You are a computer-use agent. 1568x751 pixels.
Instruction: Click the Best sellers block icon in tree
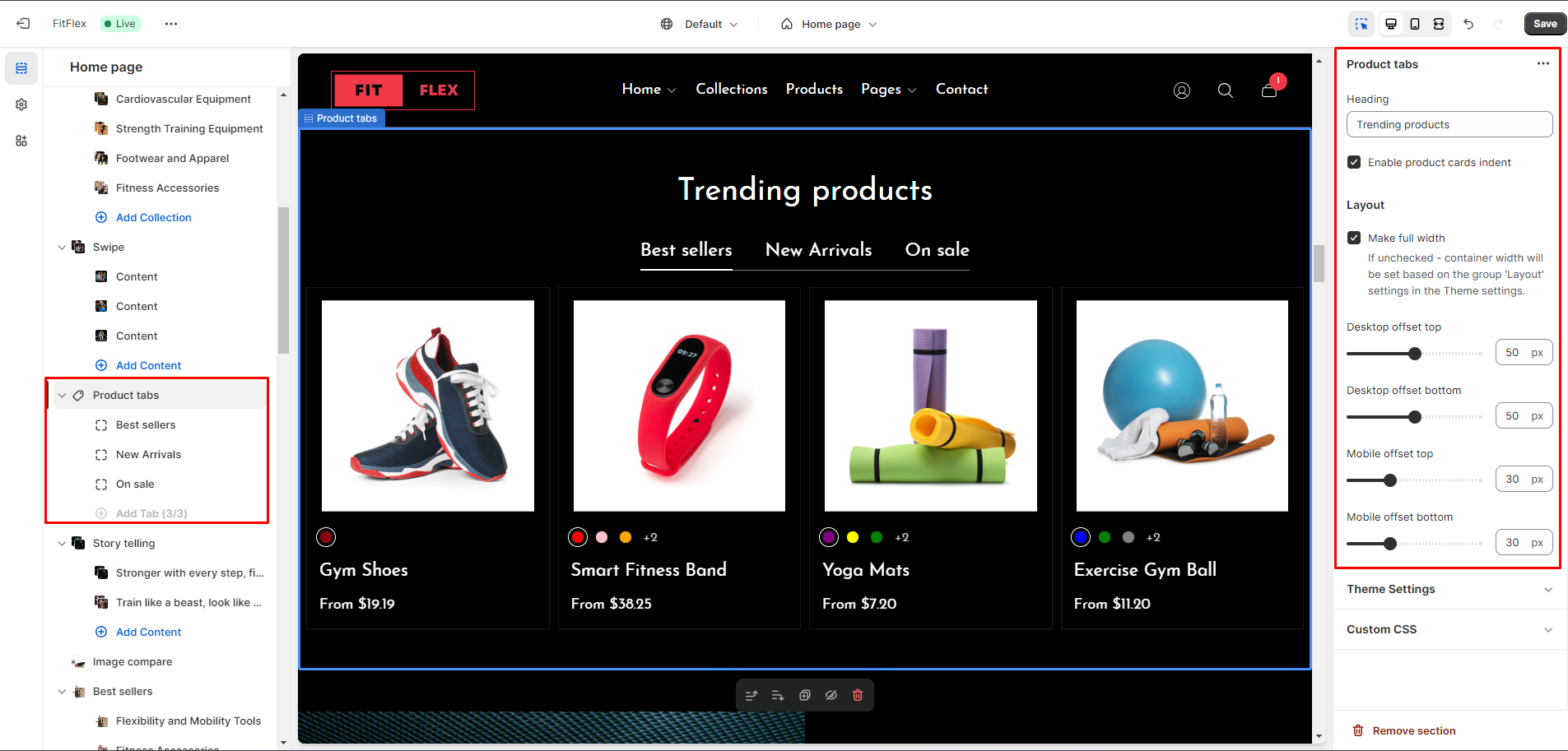[101, 425]
